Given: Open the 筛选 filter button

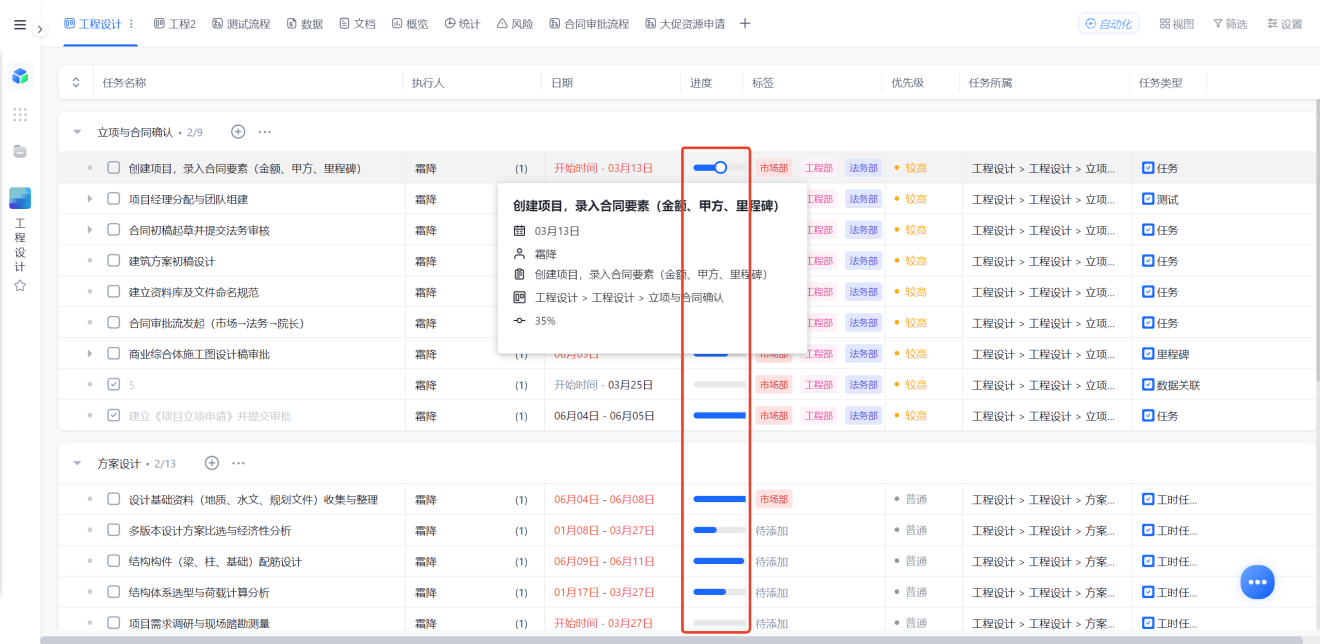Looking at the screenshot, I should (x=1230, y=24).
